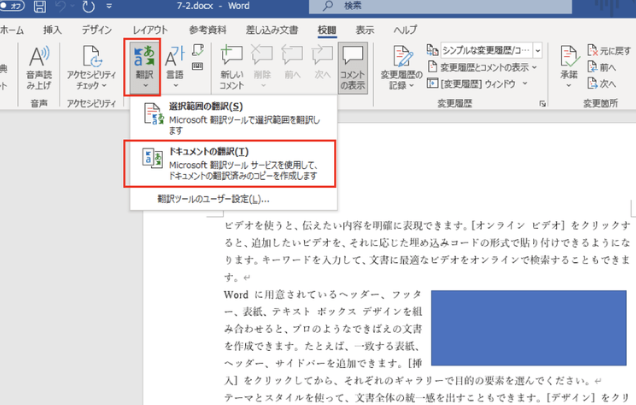This screenshot has width=636, height=405.
Task: Click the paragraph starting with ビデオを使うと
Action: [x=427, y=251]
